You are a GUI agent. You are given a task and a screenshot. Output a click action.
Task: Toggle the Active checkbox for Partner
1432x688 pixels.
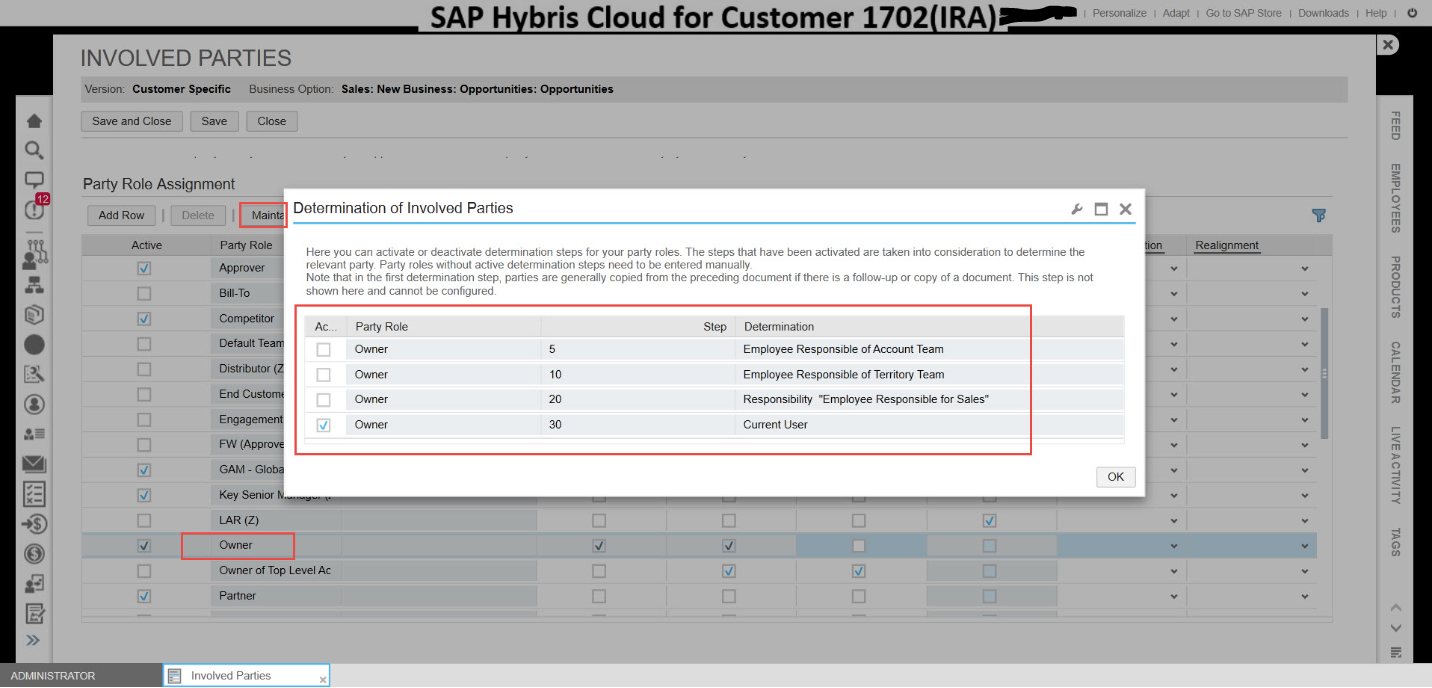[x=144, y=596]
